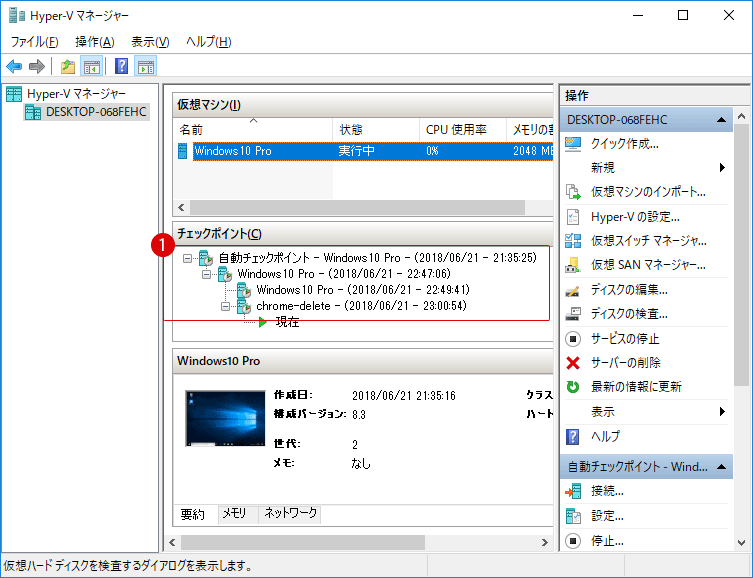Collapse the DESKTOP-068FEHC actions section
The width and height of the screenshot is (753, 578).
[721, 120]
